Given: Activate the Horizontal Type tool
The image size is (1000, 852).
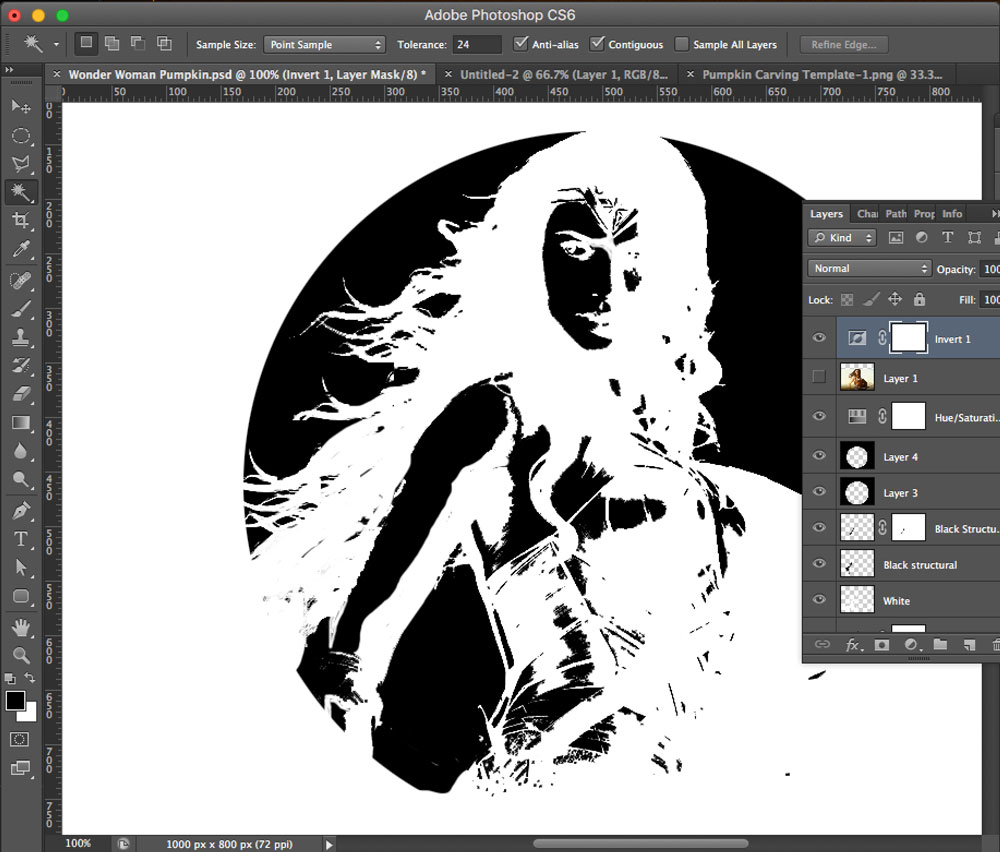Looking at the screenshot, I should 20,539.
